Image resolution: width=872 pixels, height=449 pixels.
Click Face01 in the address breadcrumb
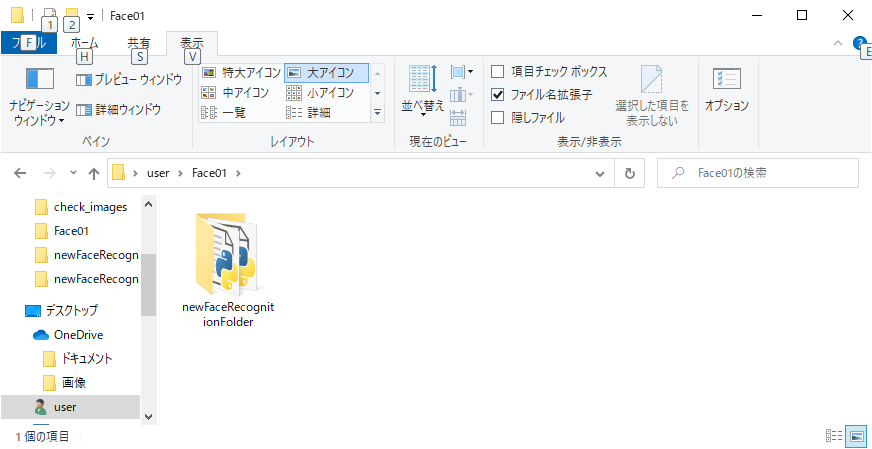pyautogui.click(x=209, y=174)
